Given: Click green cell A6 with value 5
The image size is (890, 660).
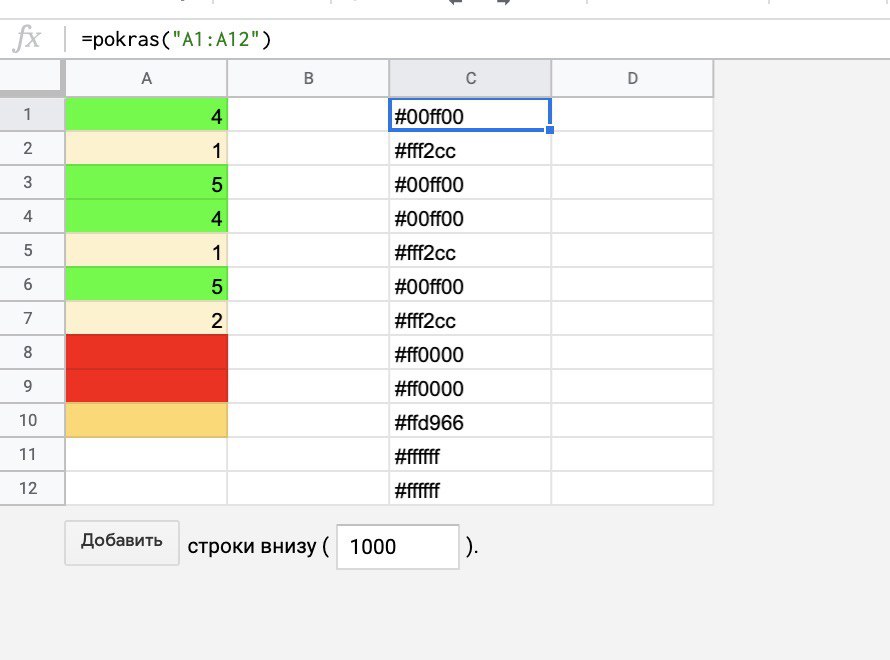Looking at the screenshot, I should (146, 285).
